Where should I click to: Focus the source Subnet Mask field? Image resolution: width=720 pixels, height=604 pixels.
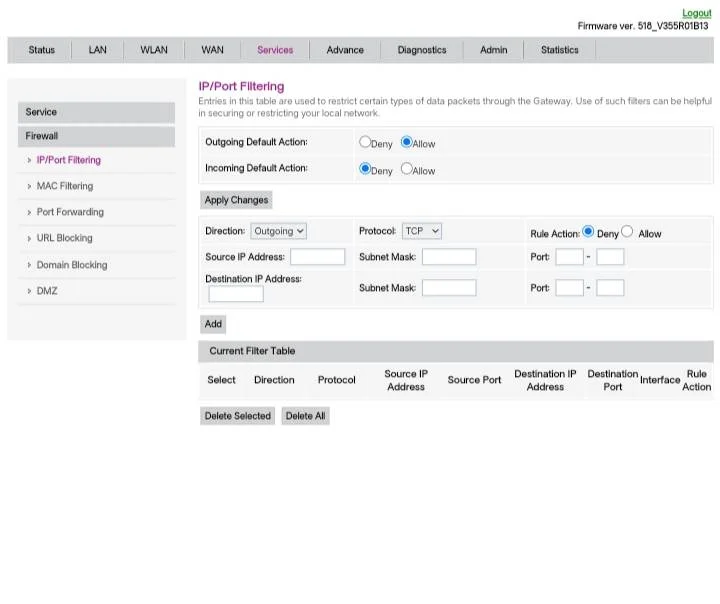(x=449, y=257)
